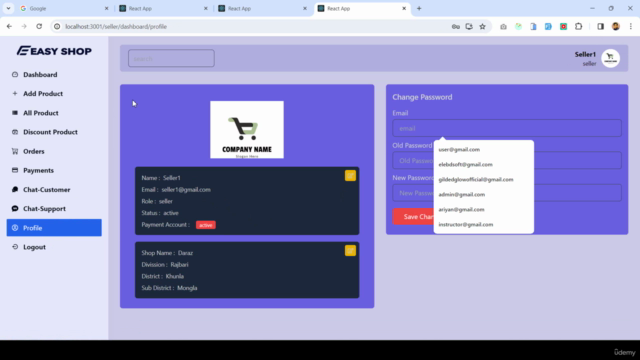The image size is (640, 360).
Task: Choose ariyan@gmail.com suggestion
Action: click(484, 209)
